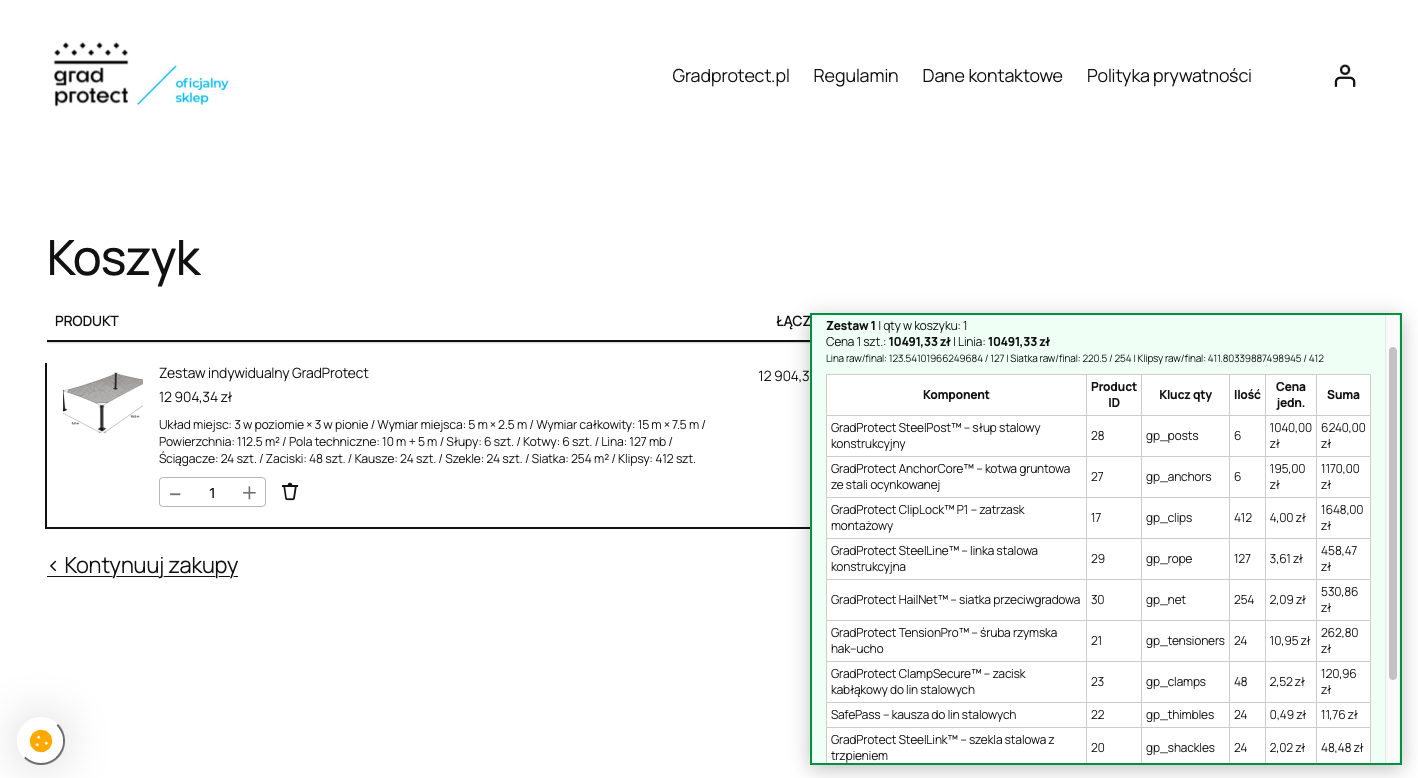Click the Suma table header
This screenshot has width=1418, height=778.
pyautogui.click(x=1343, y=395)
